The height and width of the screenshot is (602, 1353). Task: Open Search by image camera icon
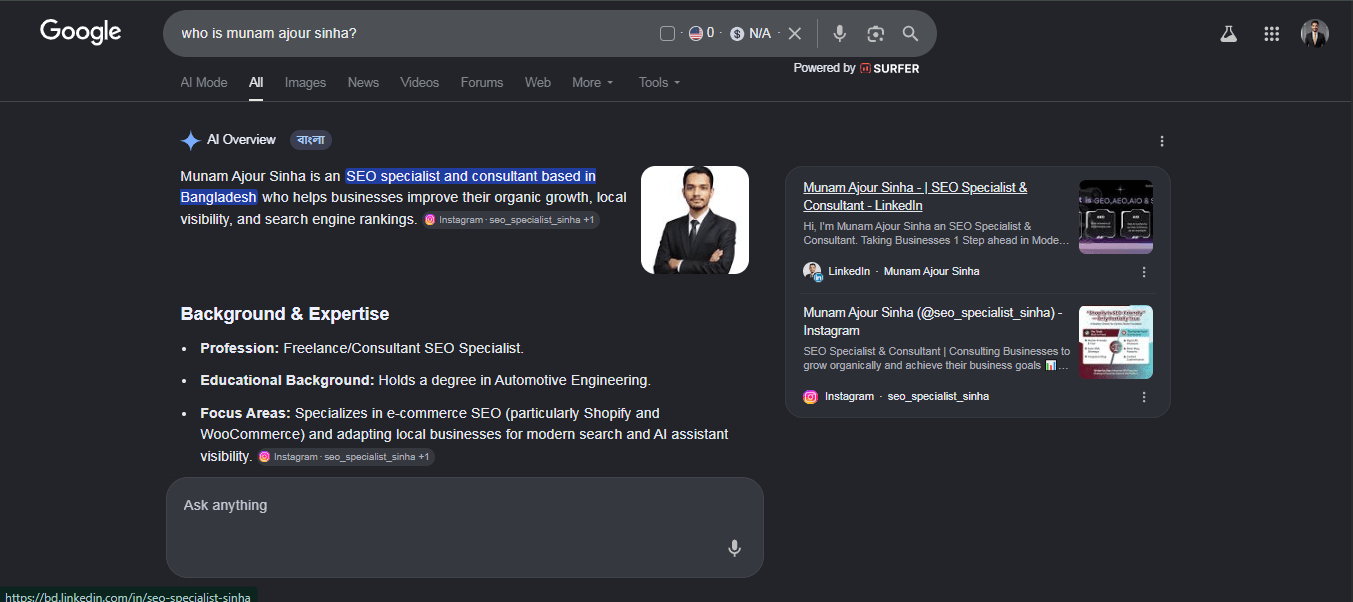point(875,34)
